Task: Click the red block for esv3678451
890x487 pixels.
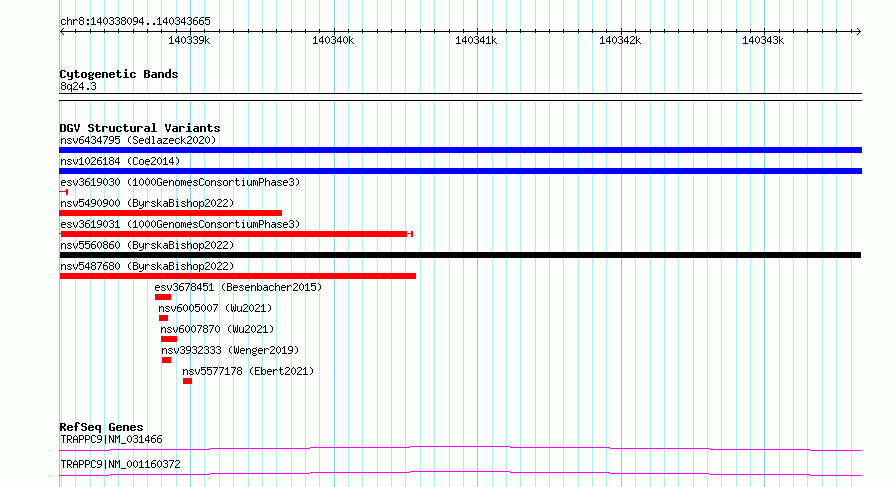Action: click(163, 297)
